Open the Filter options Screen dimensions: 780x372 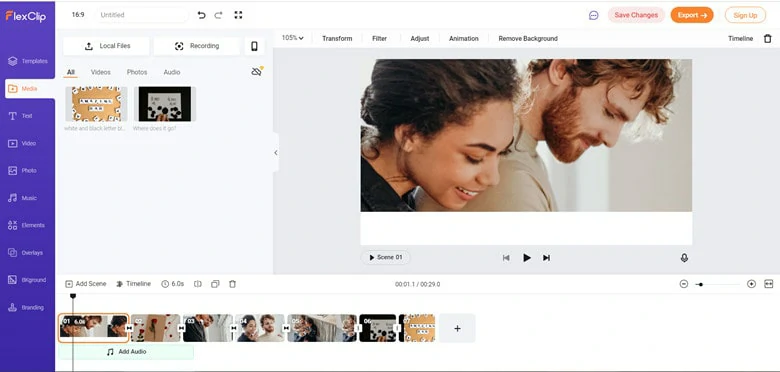point(379,38)
